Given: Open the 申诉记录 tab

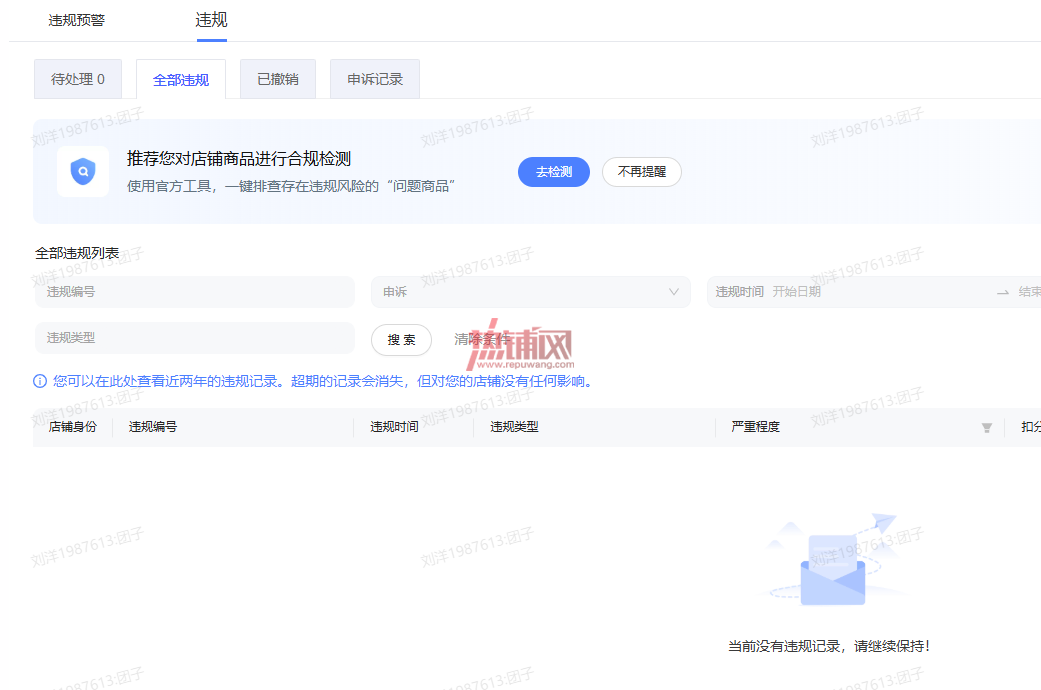Looking at the screenshot, I should click(x=374, y=79).
